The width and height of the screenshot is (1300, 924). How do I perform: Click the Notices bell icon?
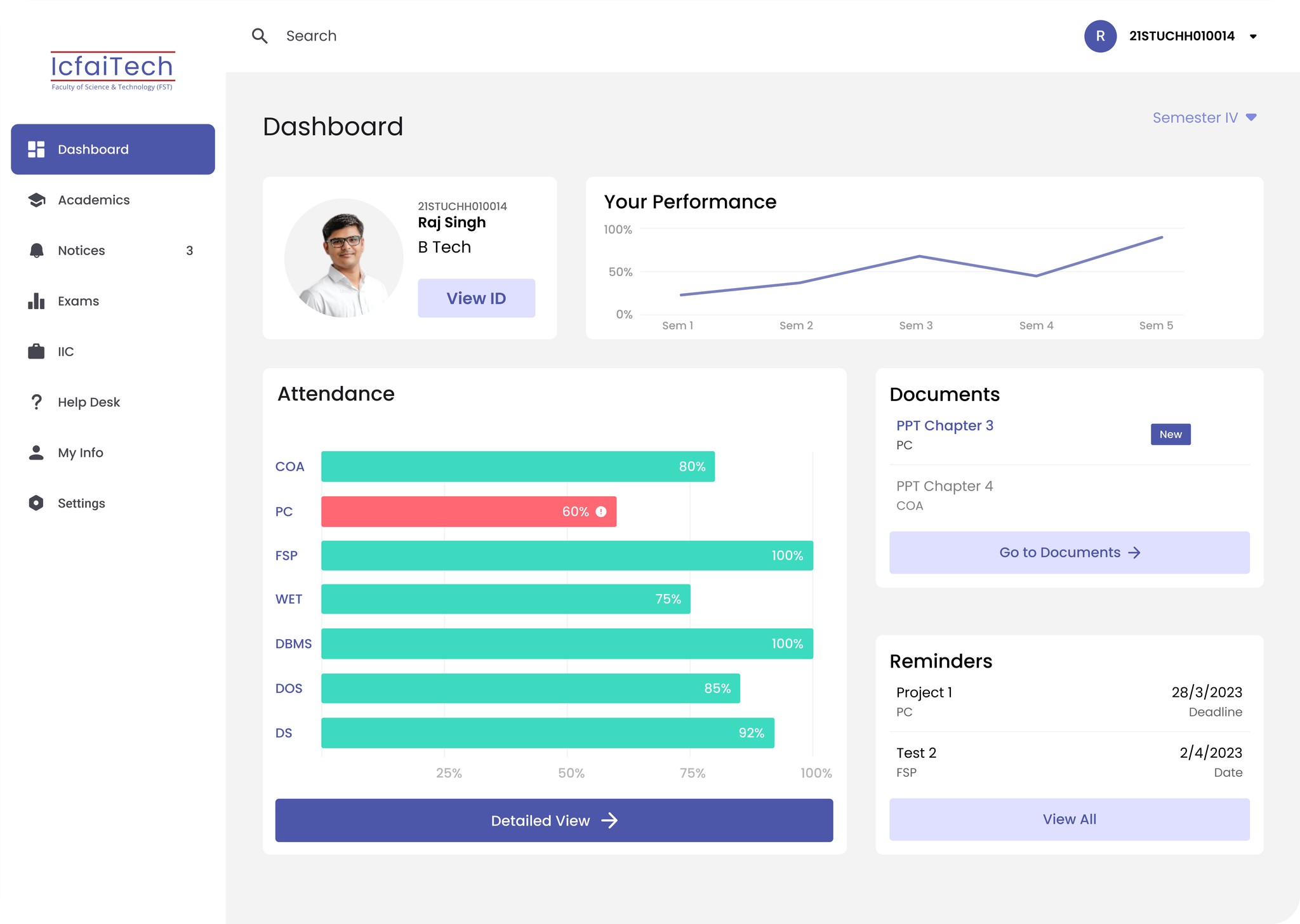pyautogui.click(x=36, y=250)
